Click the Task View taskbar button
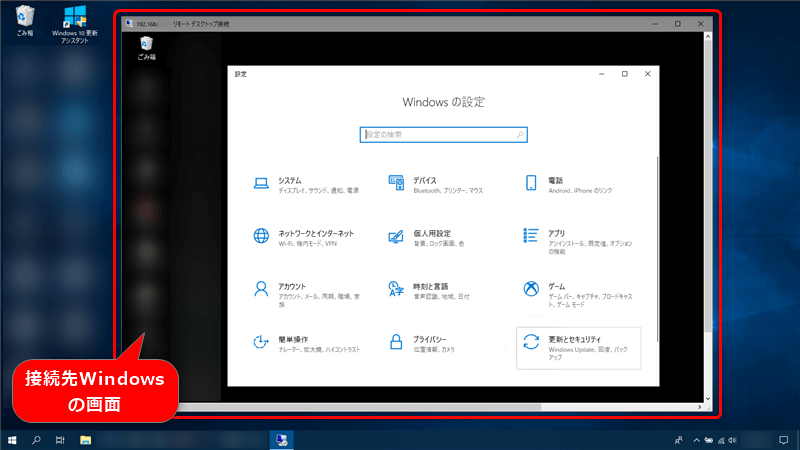The image size is (800, 450). click(60, 440)
